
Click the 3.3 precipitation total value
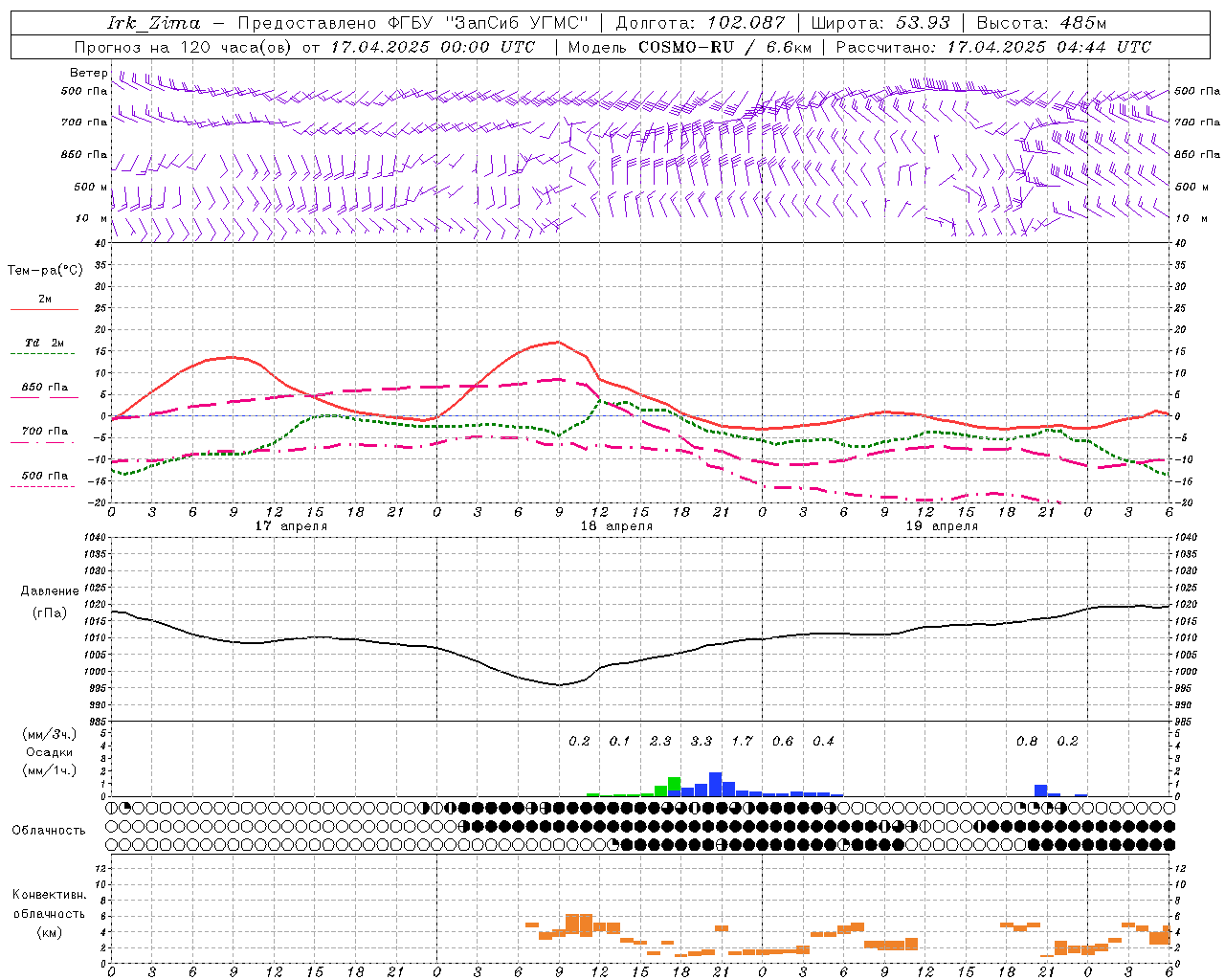click(702, 742)
